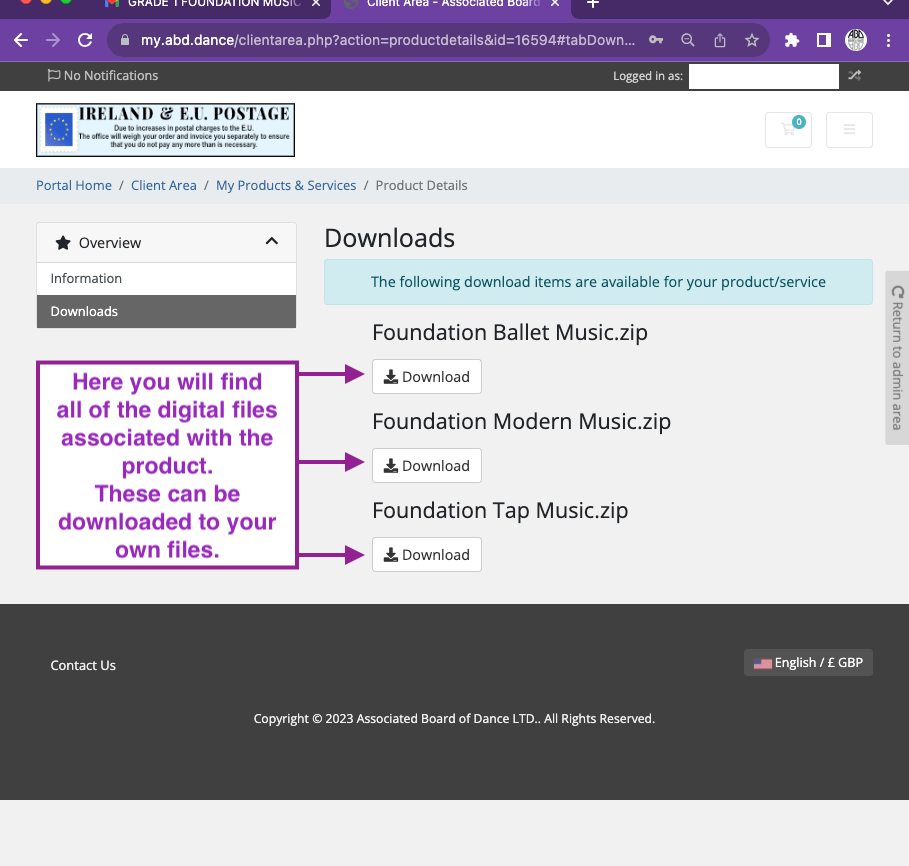Download Foundation Tap Music.zip
This screenshot has height=866, width=909.
pos(427,555)
